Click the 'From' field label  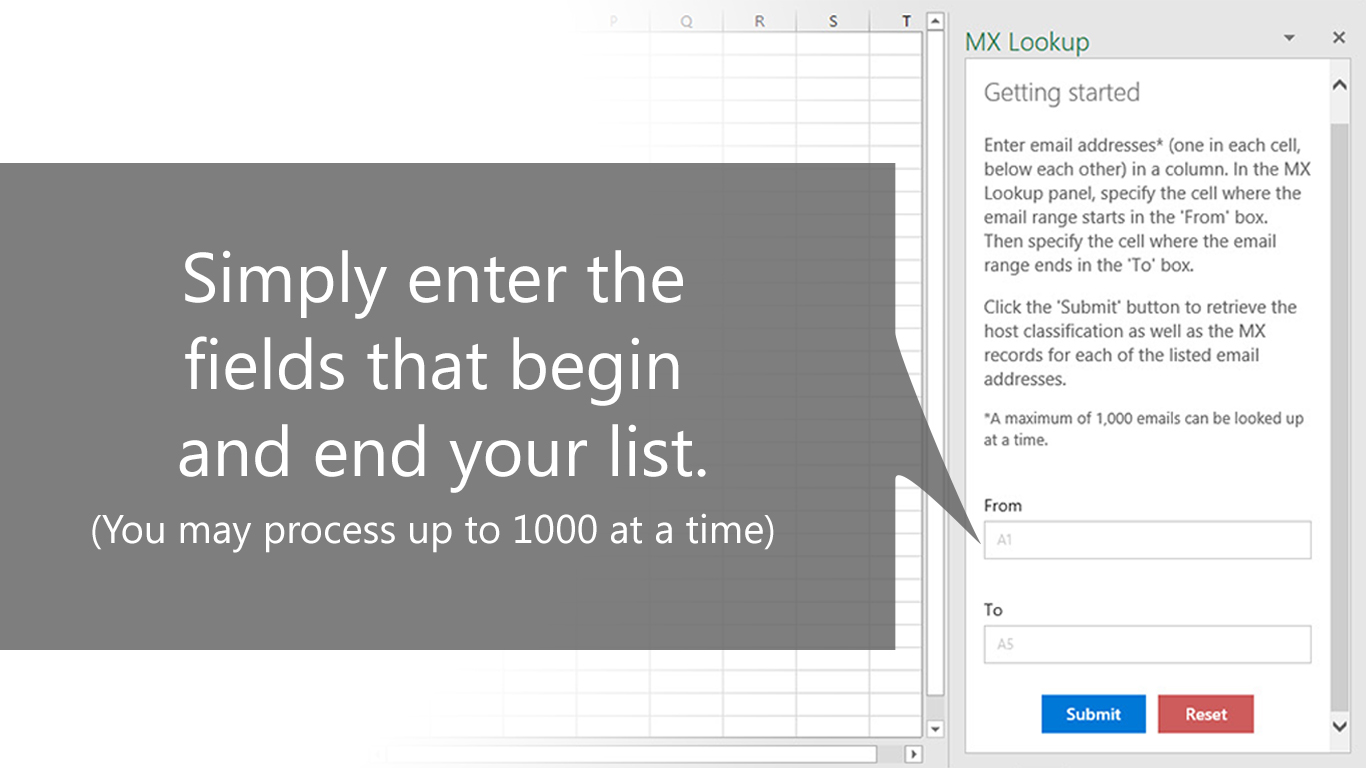(x=1003, y=506)
